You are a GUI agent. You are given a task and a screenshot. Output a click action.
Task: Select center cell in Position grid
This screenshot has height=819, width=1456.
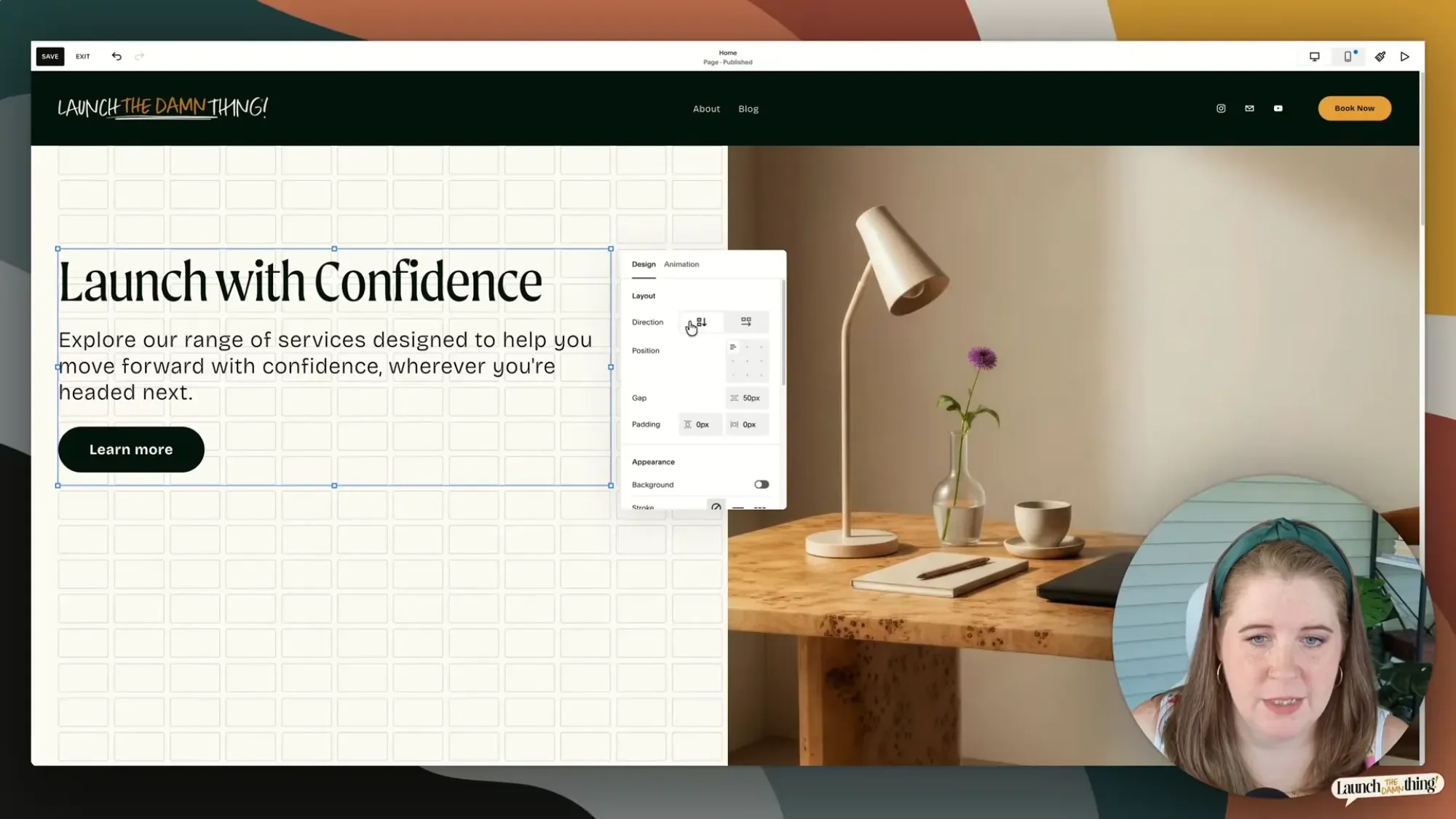pos(747,361)
